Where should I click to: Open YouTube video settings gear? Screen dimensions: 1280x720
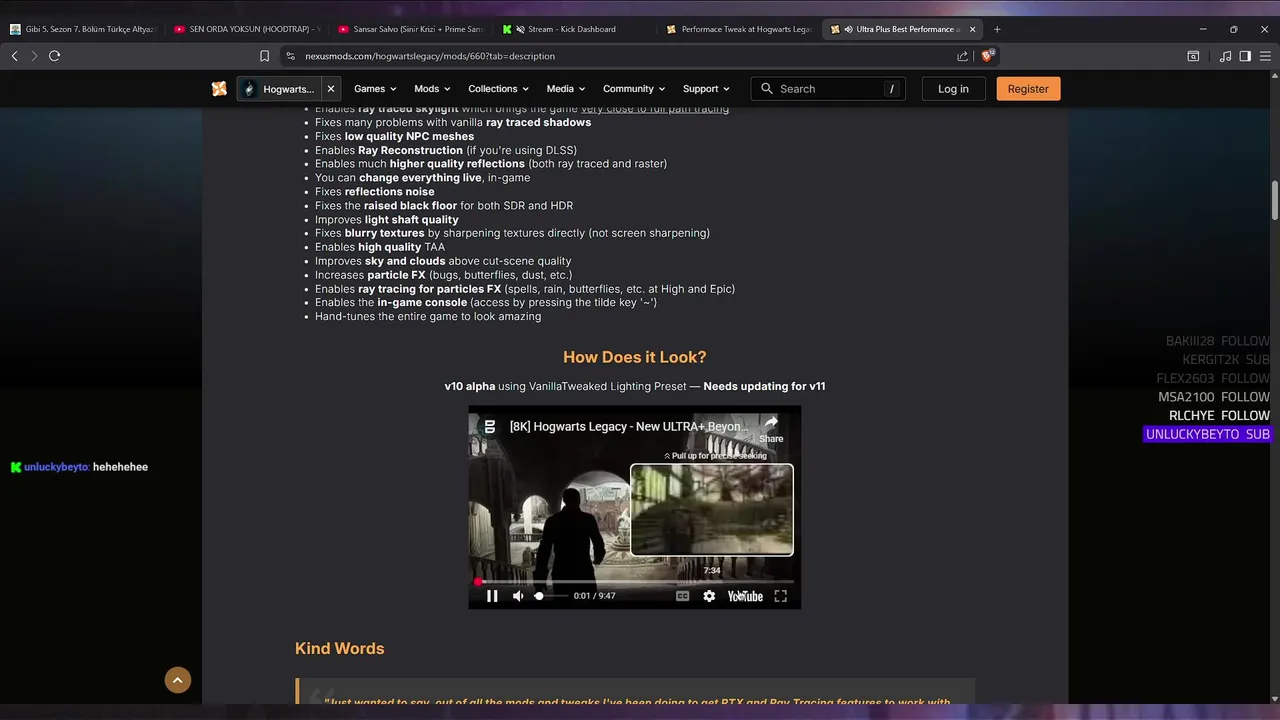(x=709, y=596)
